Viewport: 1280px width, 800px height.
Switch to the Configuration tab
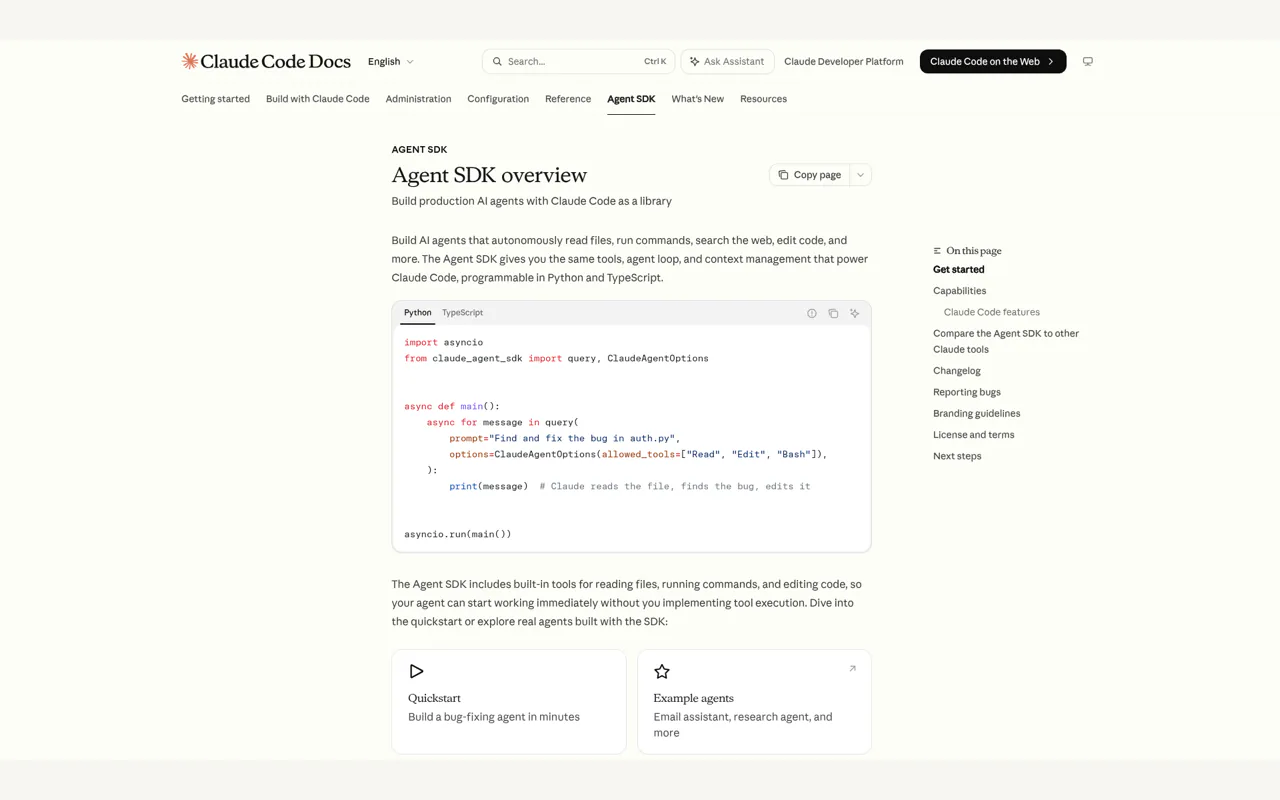(498, 99)
